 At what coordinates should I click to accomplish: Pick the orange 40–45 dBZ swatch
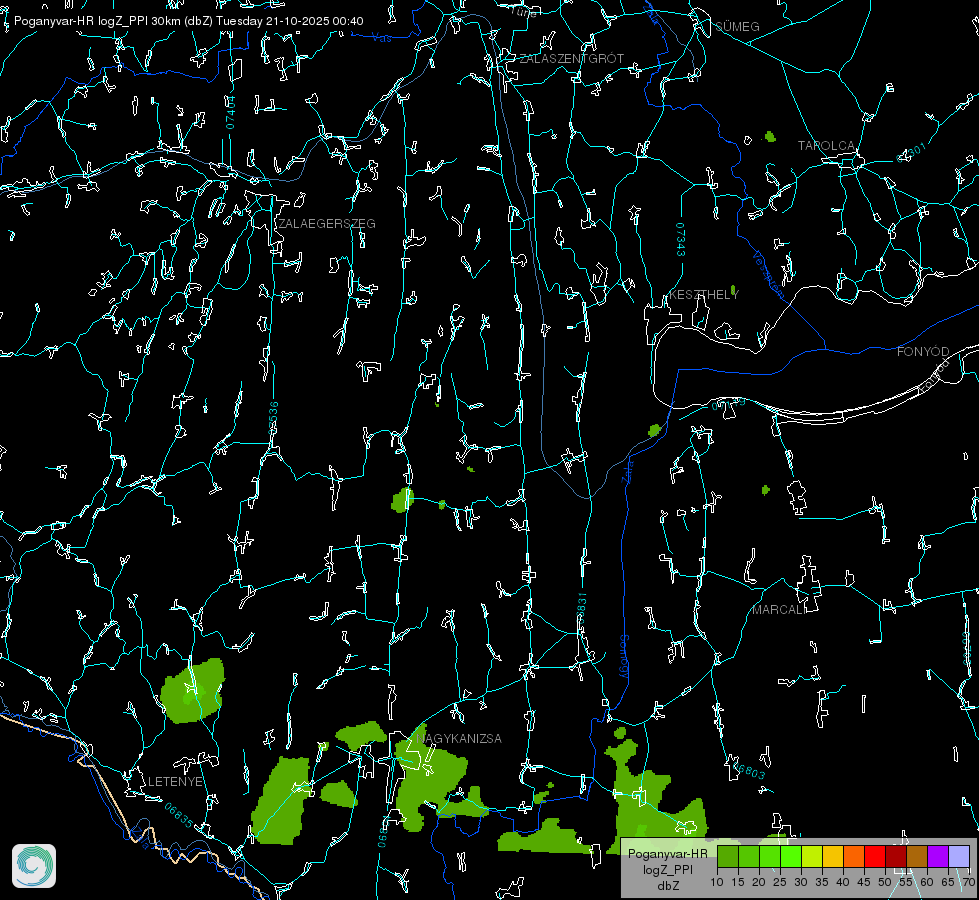[x=854, y=856]
